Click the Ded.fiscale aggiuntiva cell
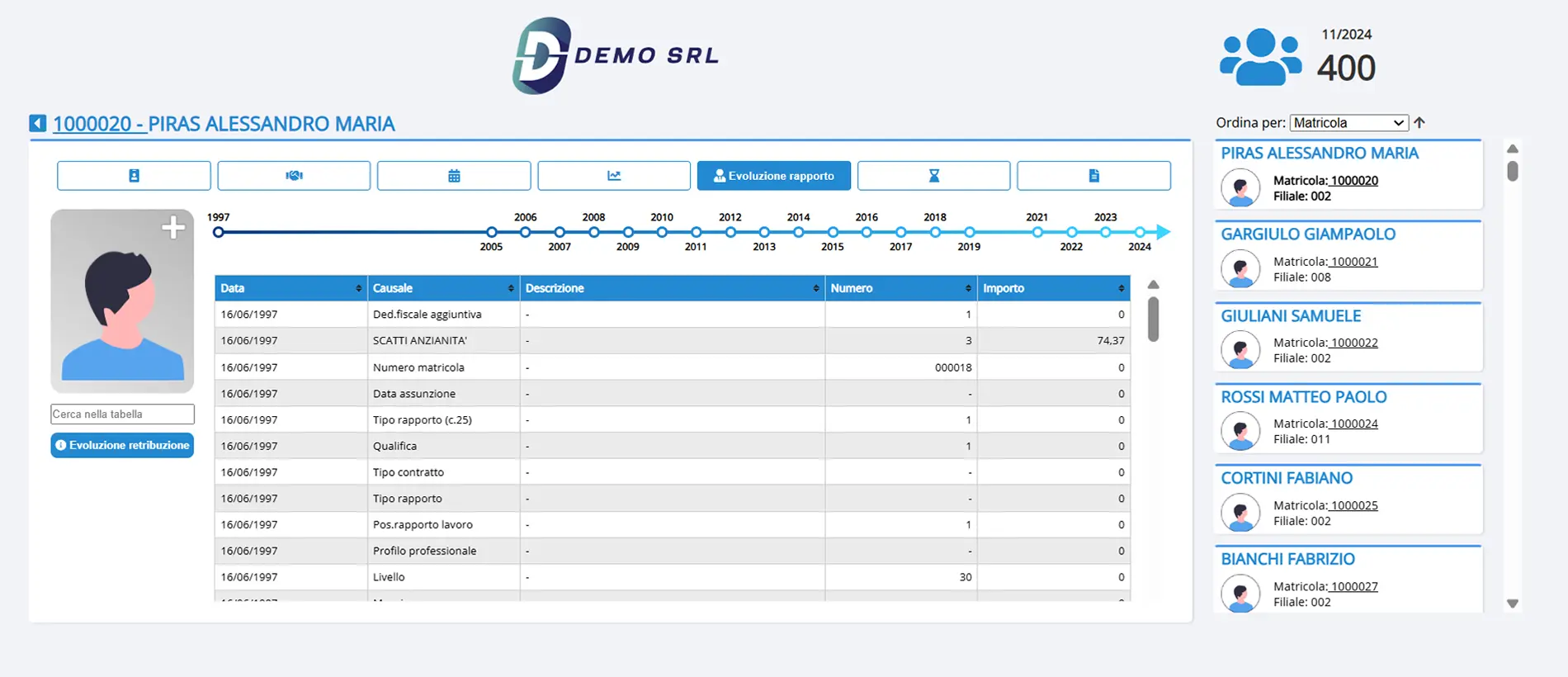This screenshot has height=677, width=1568. [x=443, y=315]
